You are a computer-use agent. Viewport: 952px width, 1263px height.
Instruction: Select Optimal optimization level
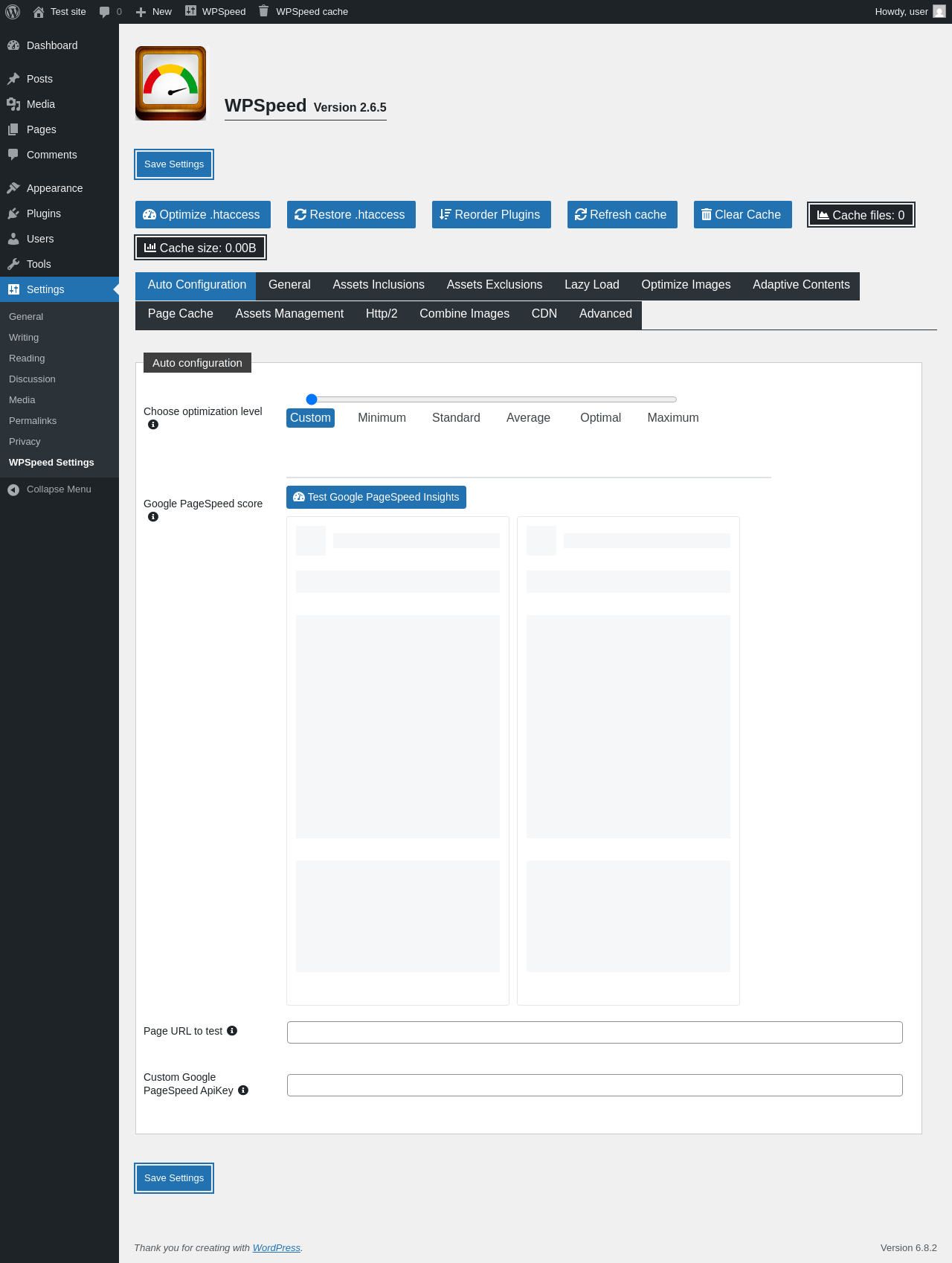click(600, 418)
